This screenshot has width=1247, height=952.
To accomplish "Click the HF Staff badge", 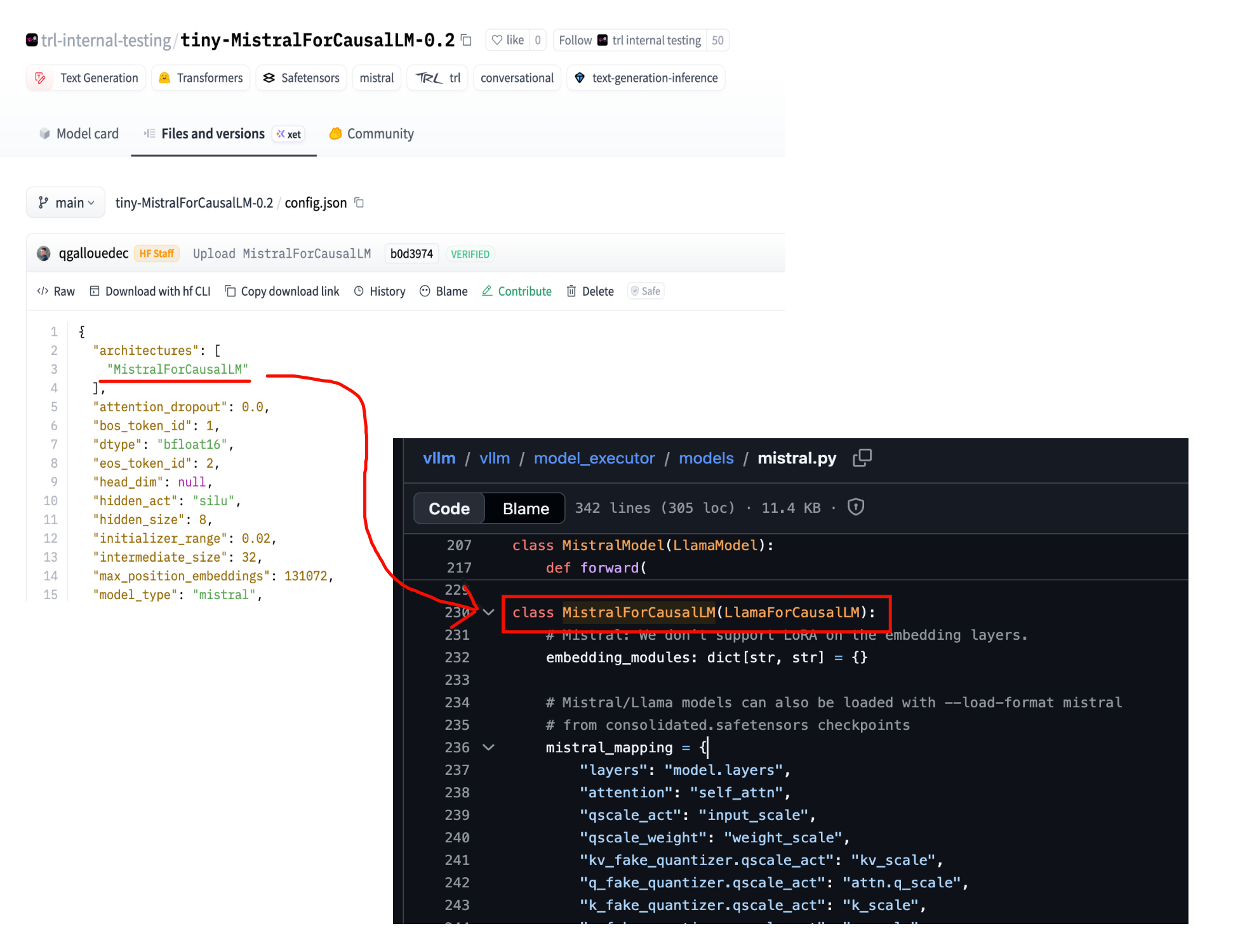I will click(x=156, y=254).
